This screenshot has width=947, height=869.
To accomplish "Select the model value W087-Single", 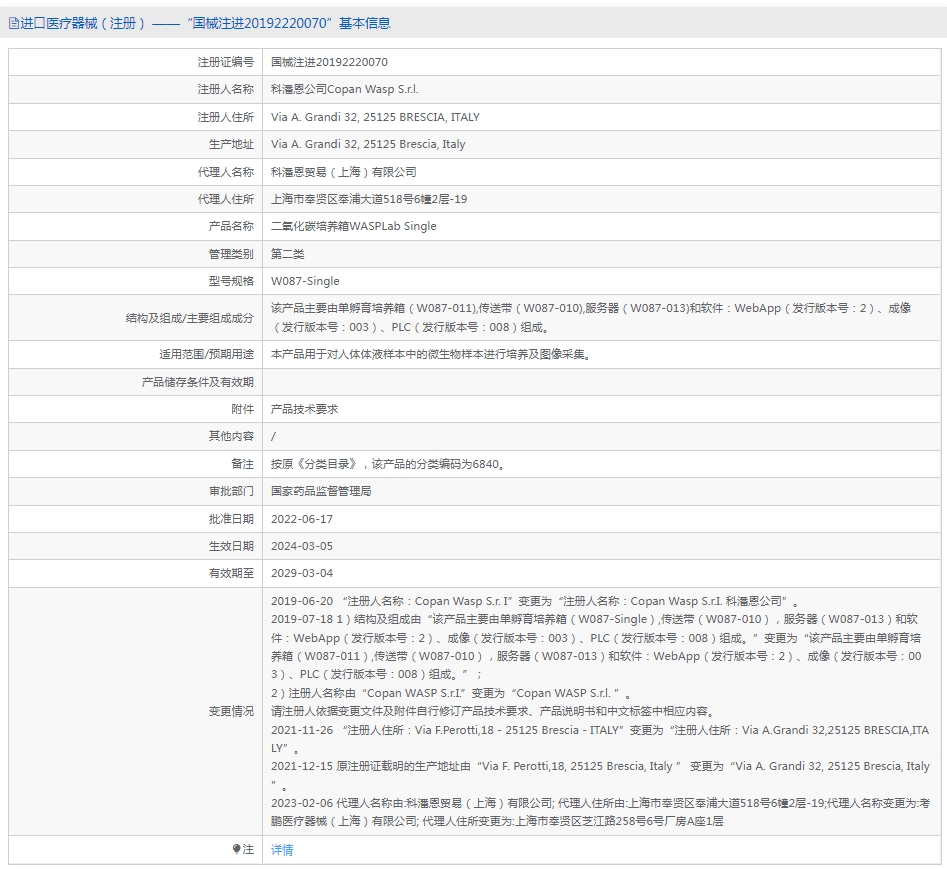I will pos(305,281).
